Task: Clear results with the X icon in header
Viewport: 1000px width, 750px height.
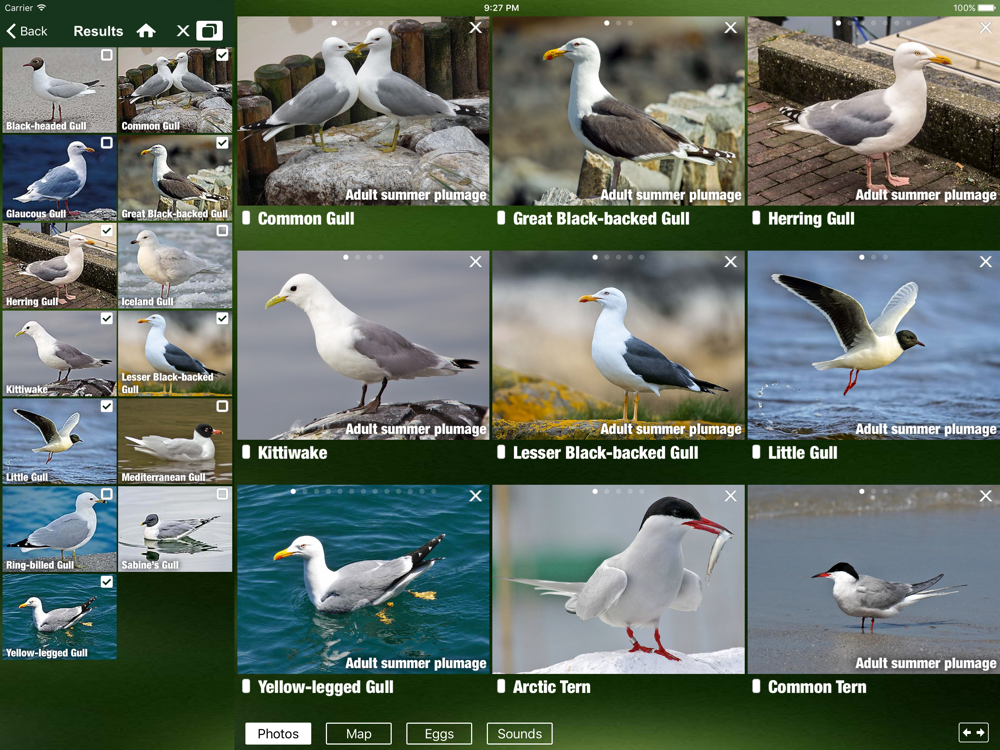Action: click(183, 31)
